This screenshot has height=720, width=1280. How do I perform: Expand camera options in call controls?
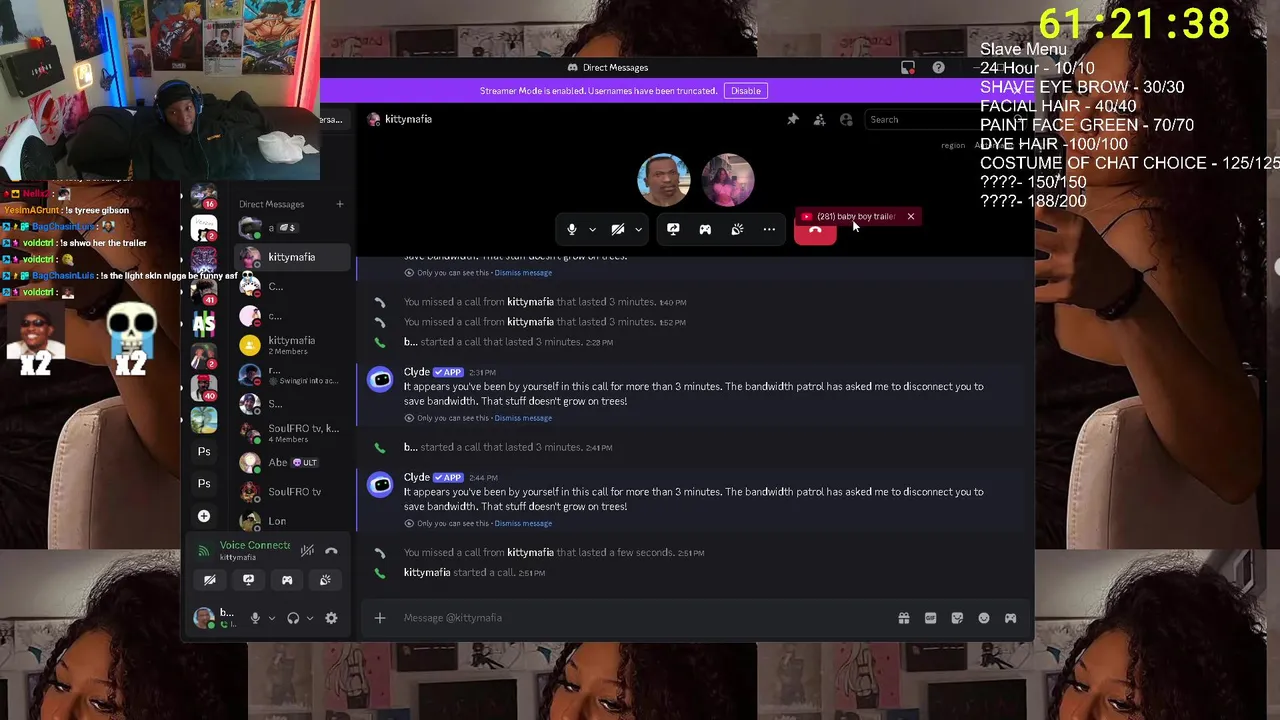(638, 229)
